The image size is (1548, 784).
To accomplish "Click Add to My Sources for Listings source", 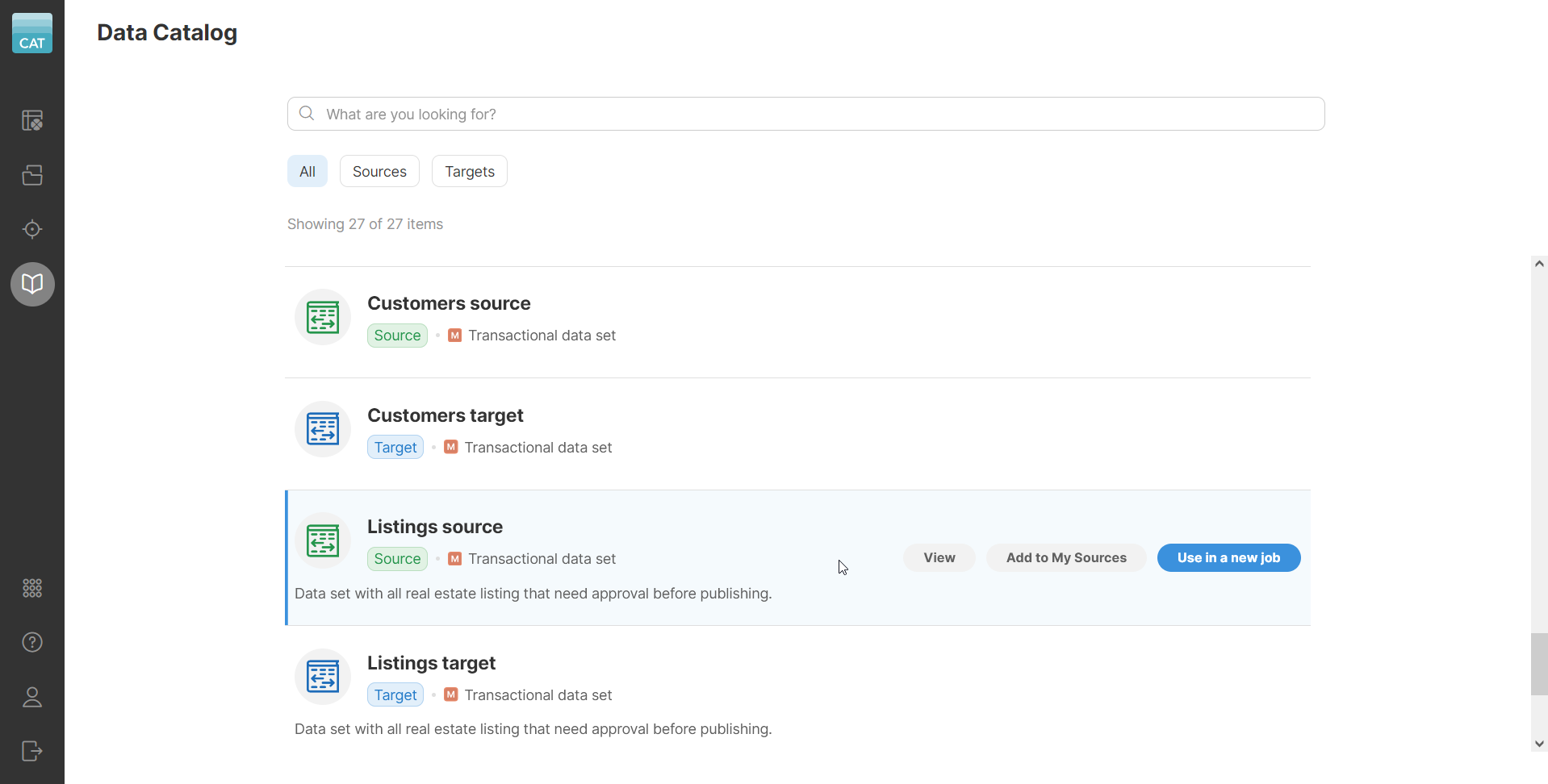I will pyautogui.click(x=1066, y=557).
